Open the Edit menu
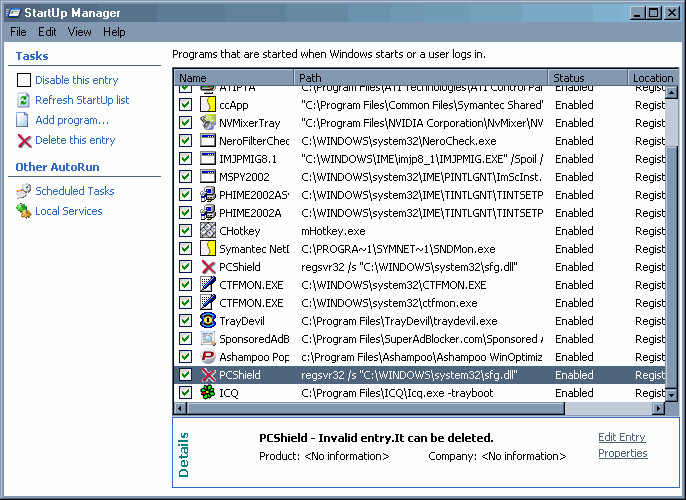Image resolution: width=686 pixels, height=500 pixels. click(47, 32)
